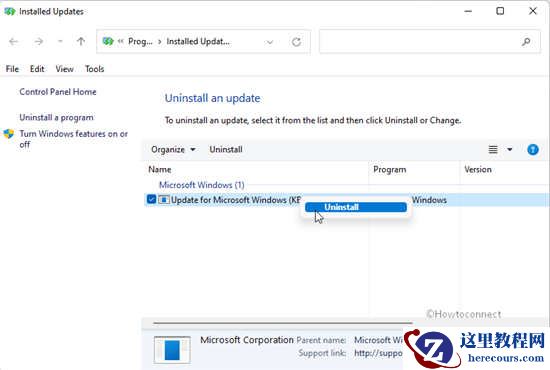
Task: Open the File menu
Action: coord(12,69)
